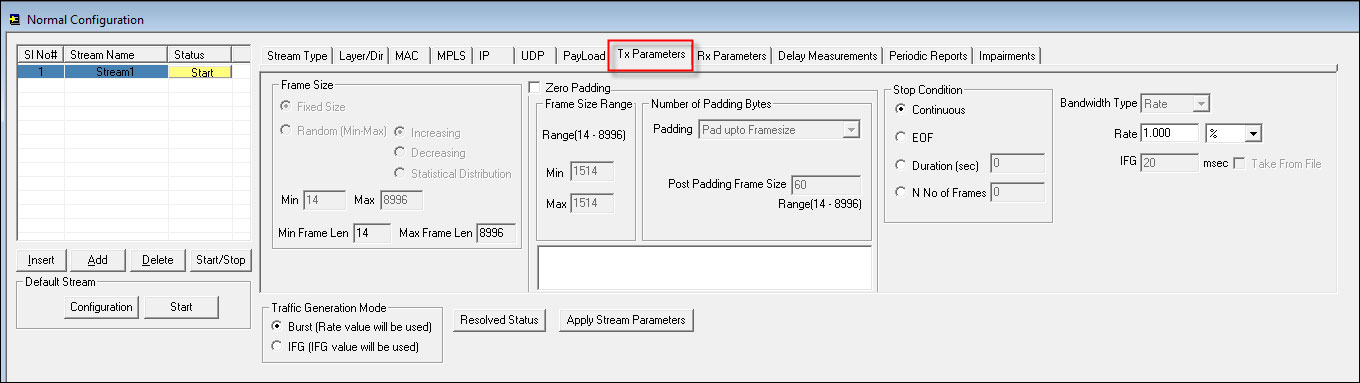Open the rate unit % dropdown

(x=1254, y=133)
